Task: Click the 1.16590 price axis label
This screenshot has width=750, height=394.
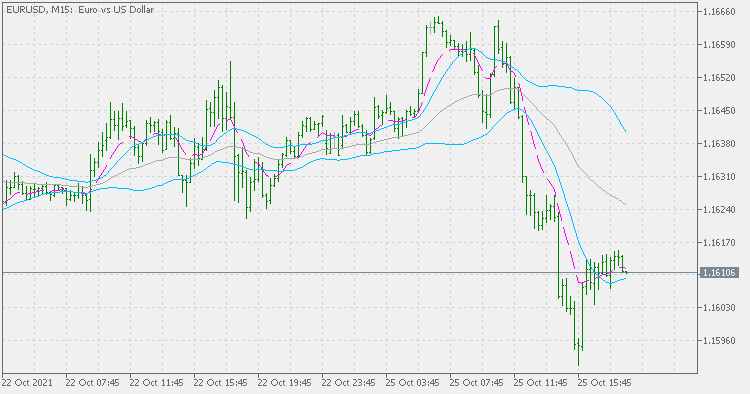Action: (719, 45)
